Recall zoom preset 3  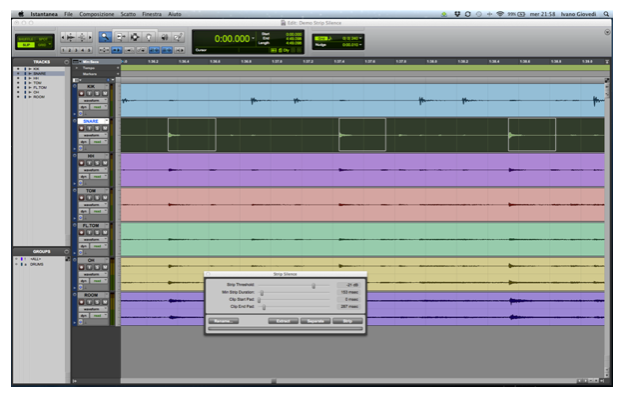click(x=76, y=50)
